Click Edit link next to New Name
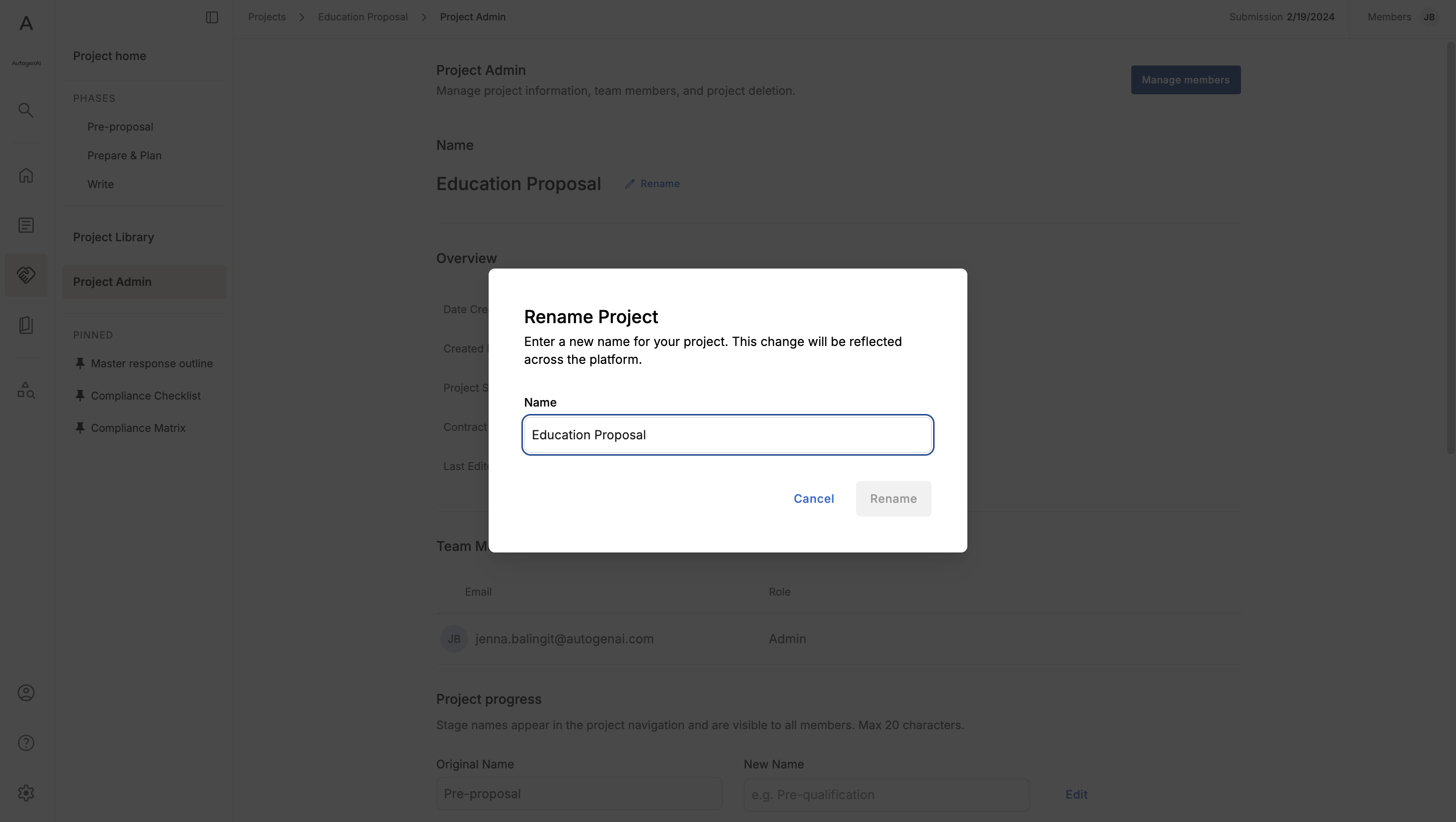The image size is (1456, 822). click(x=1077, y=795)
